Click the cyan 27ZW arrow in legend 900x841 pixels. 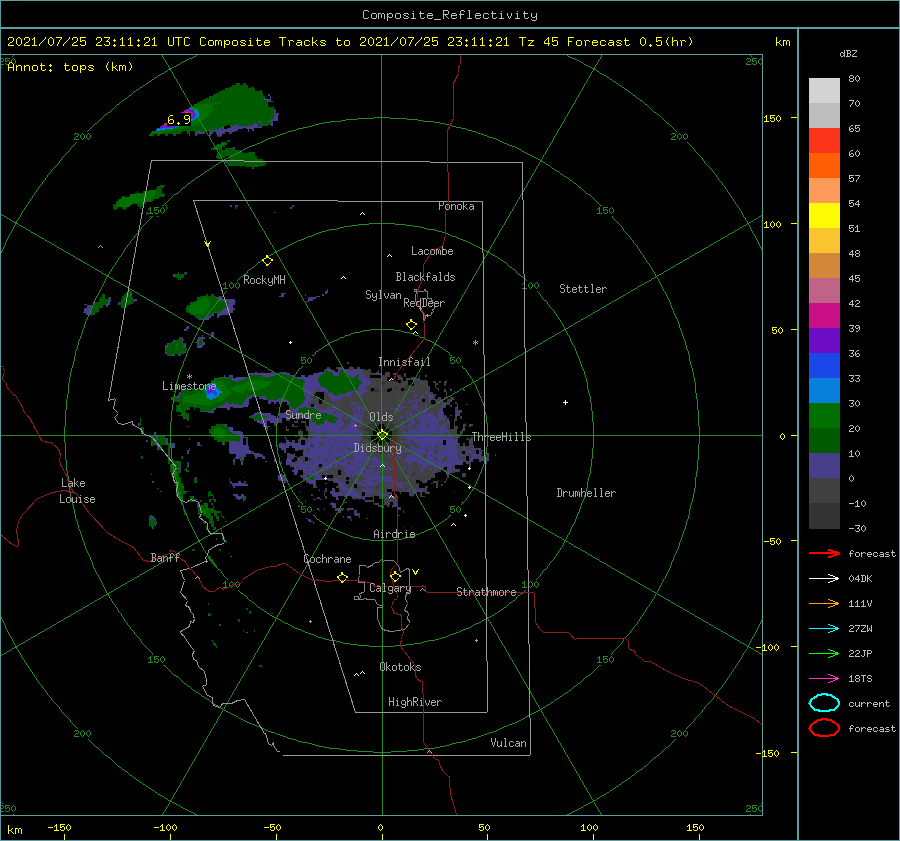[x=824, y=629]
